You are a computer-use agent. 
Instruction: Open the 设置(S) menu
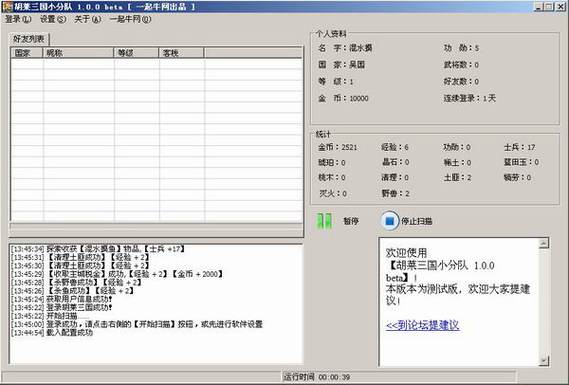[x=53, y=19]
